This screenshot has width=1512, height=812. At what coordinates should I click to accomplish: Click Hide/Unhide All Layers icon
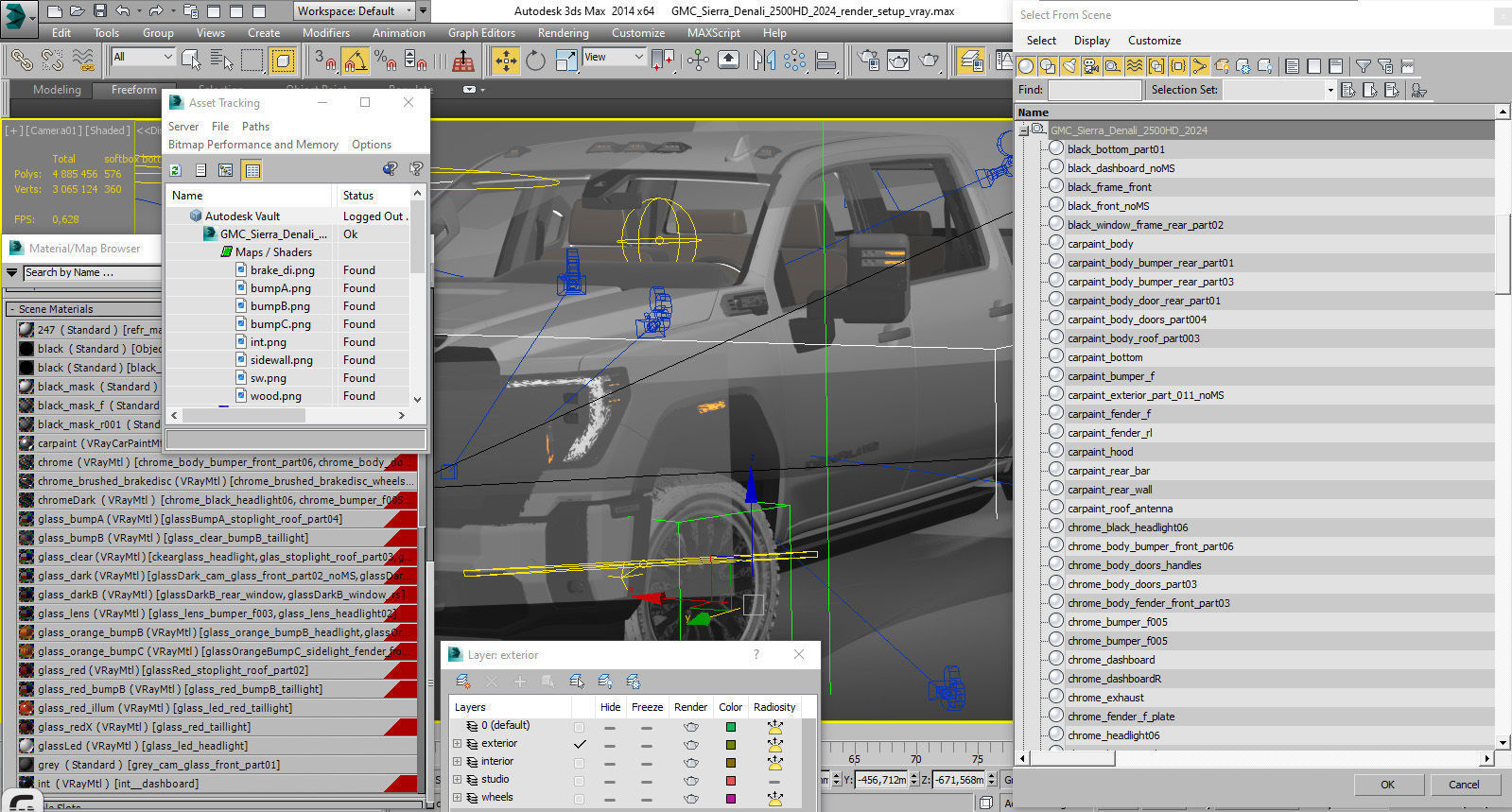[605, 682]
